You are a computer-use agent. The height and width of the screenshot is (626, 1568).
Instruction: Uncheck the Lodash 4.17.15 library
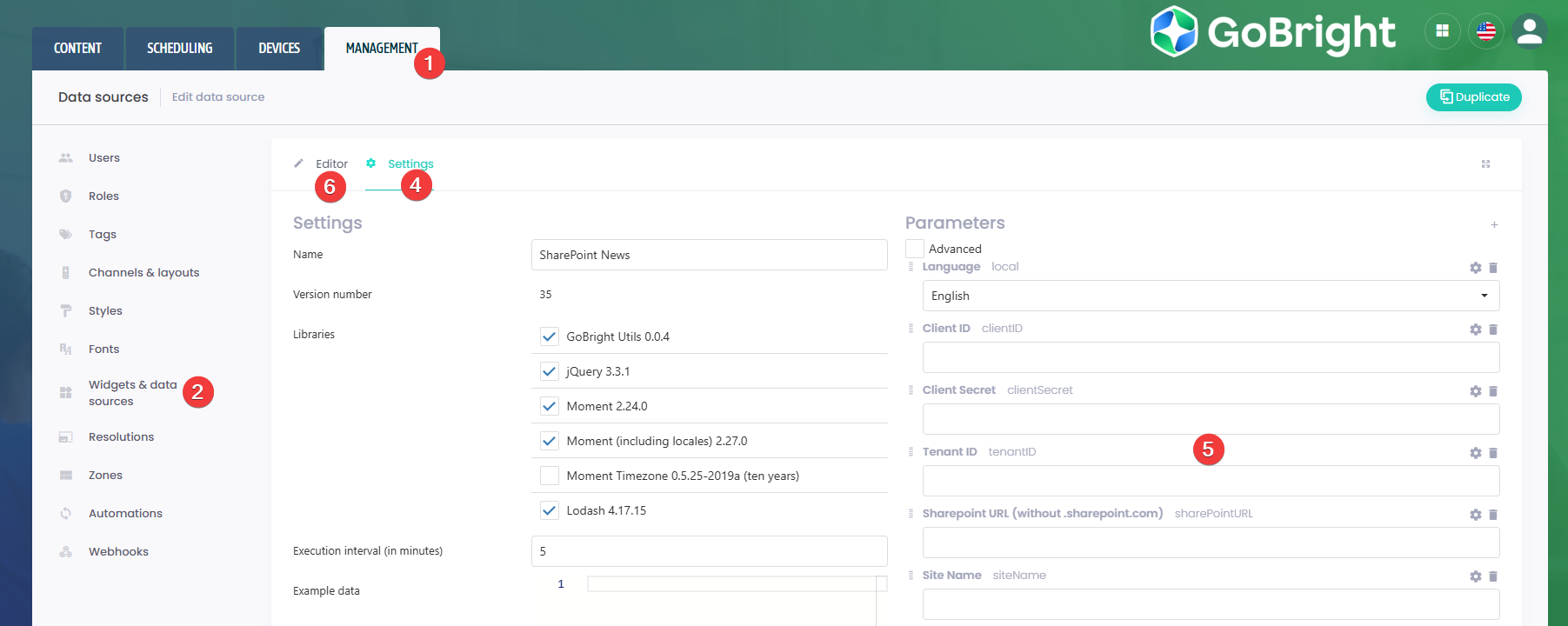click(x=550, y=510)
